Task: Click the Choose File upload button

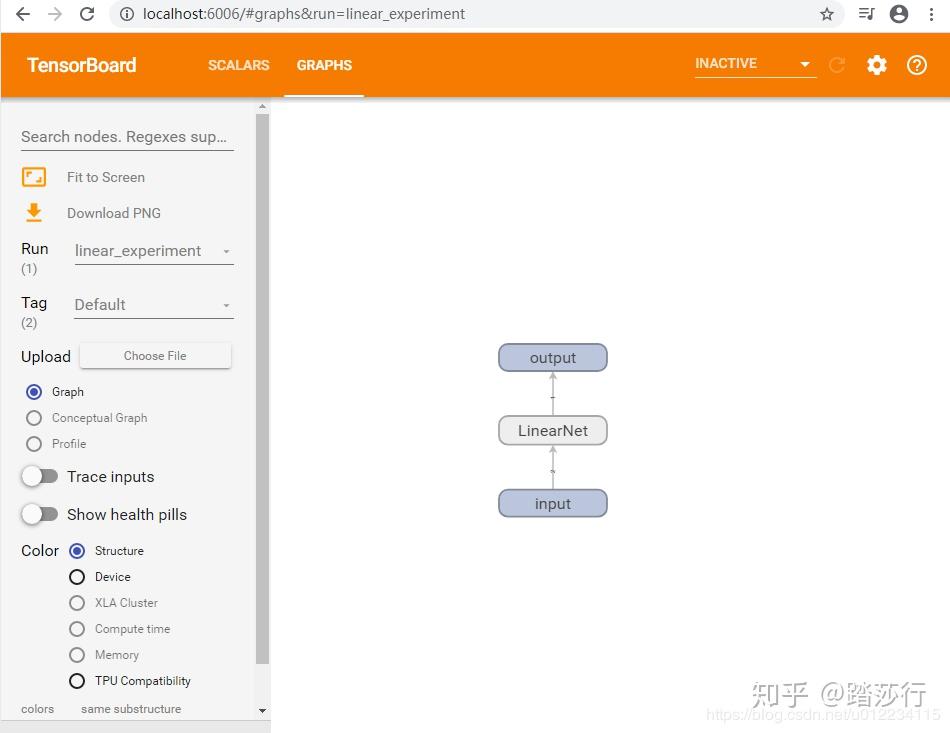Action: pyautogui.click(x=155, y=355)
